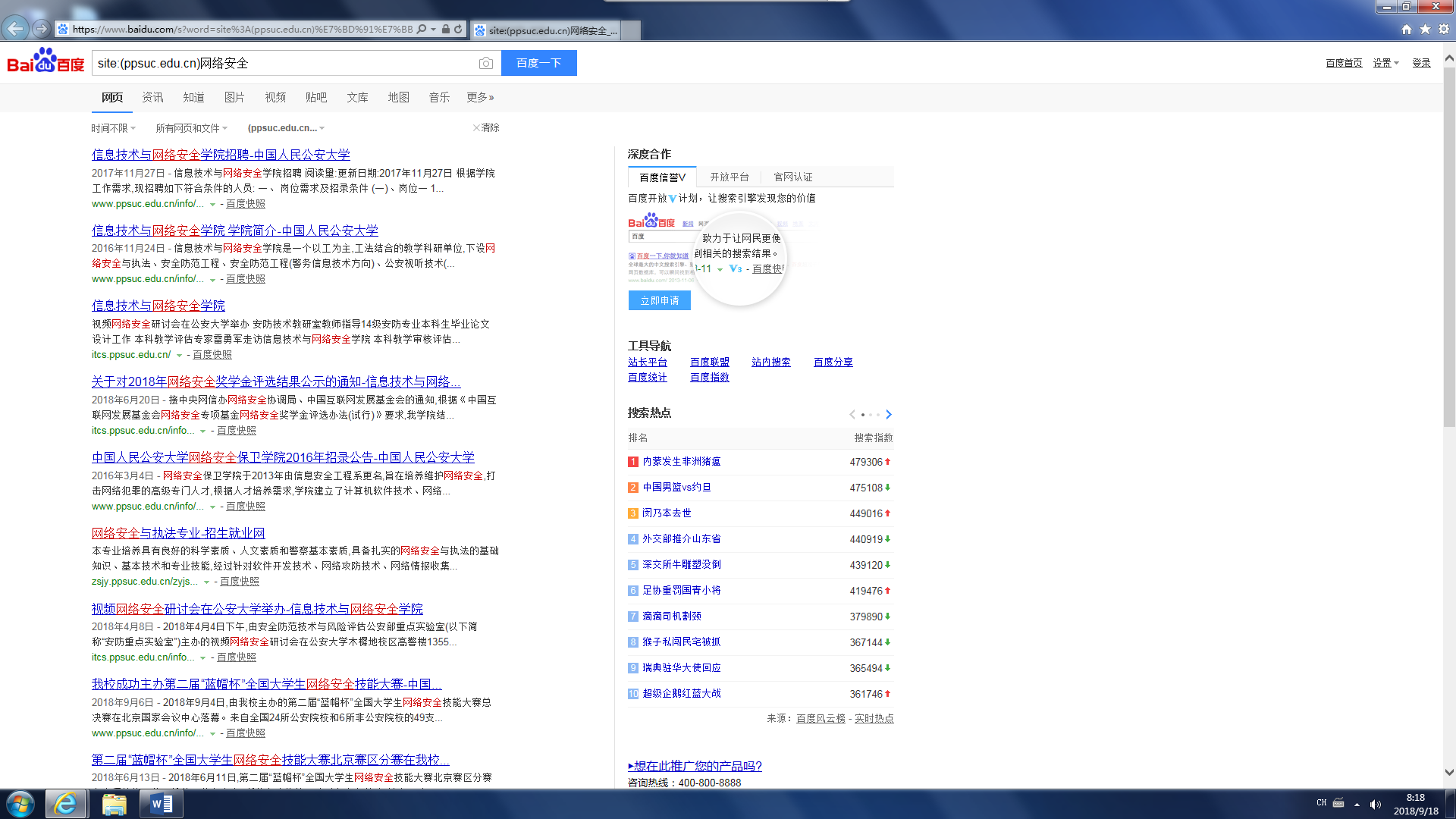This screenshot has height=819, width=1456.
Task: Switch to the 地图 tab
Action: 398,97
